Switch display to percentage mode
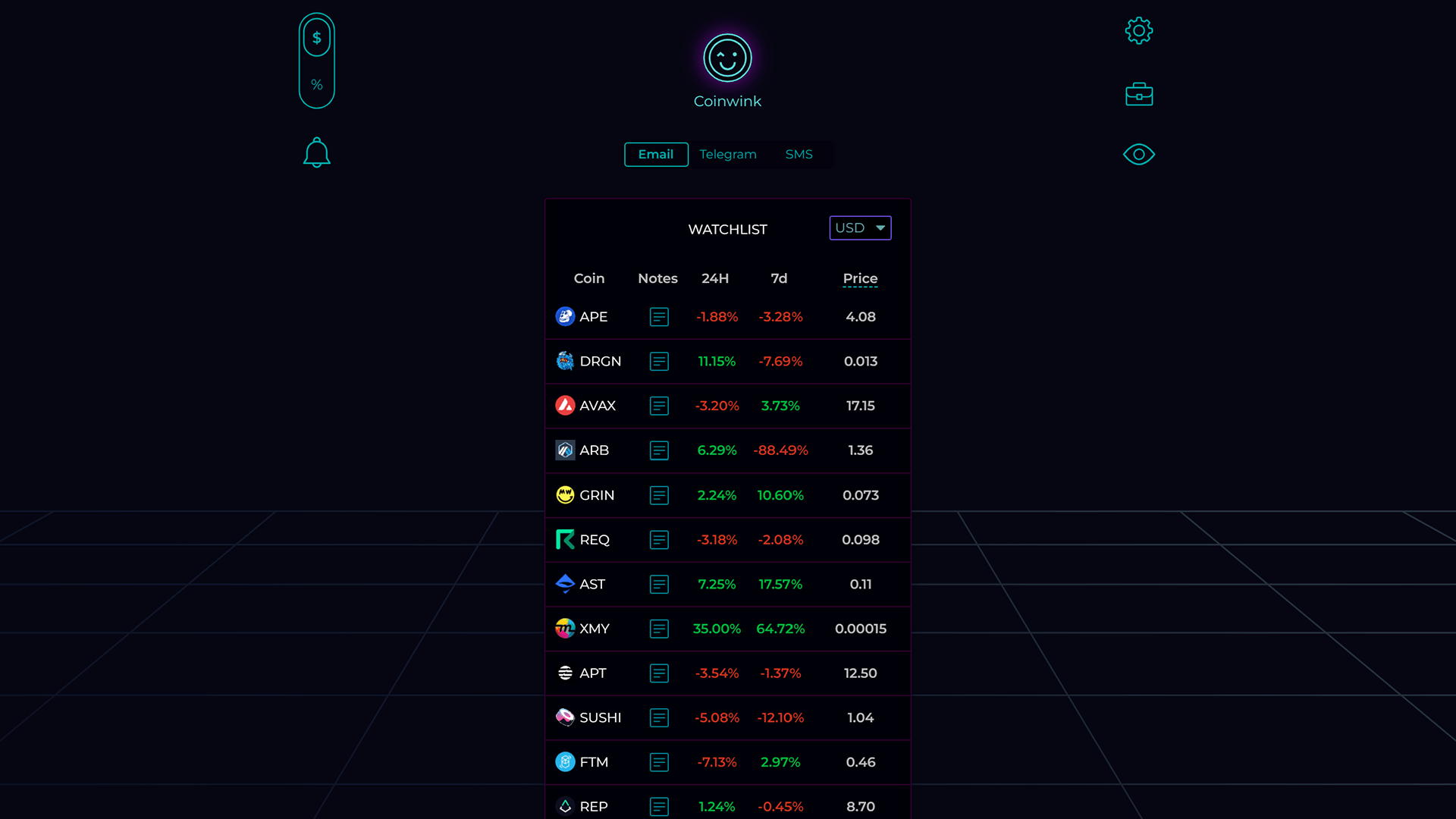Viewport: 1456px width, 819px height. 316,85
